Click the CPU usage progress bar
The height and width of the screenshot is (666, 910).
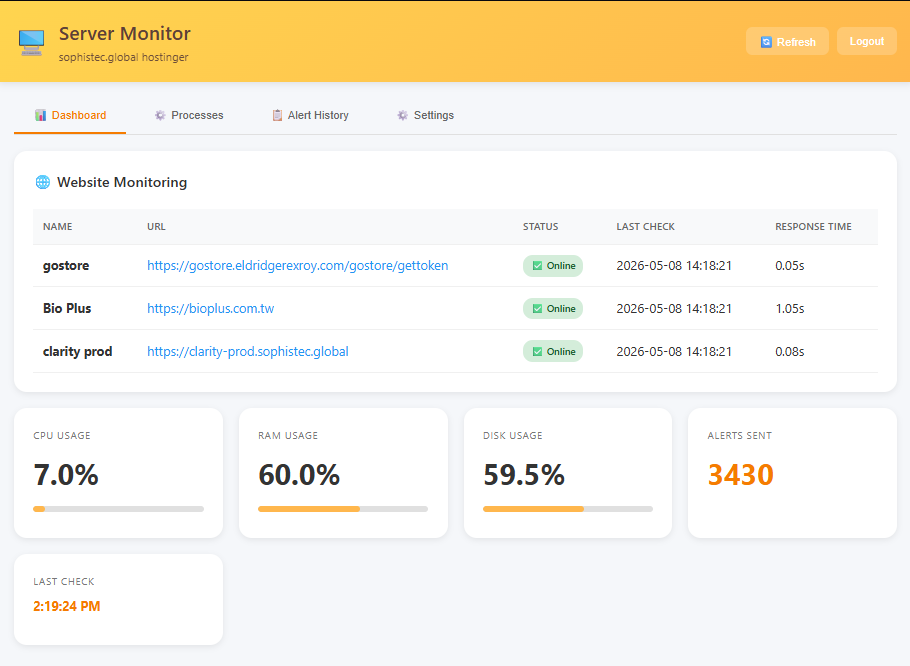(x=118, y=509)
